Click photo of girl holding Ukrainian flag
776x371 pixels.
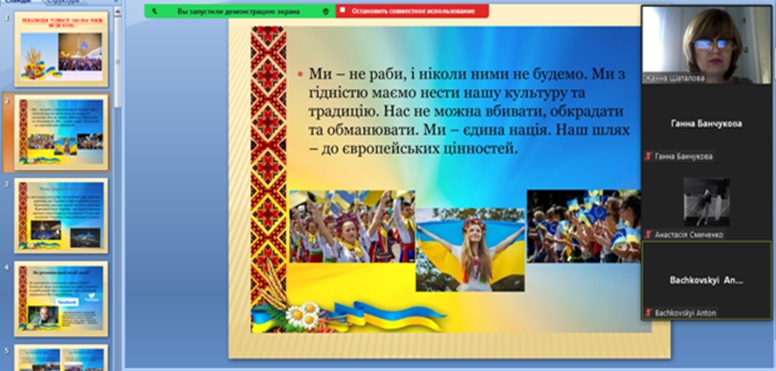470,249
